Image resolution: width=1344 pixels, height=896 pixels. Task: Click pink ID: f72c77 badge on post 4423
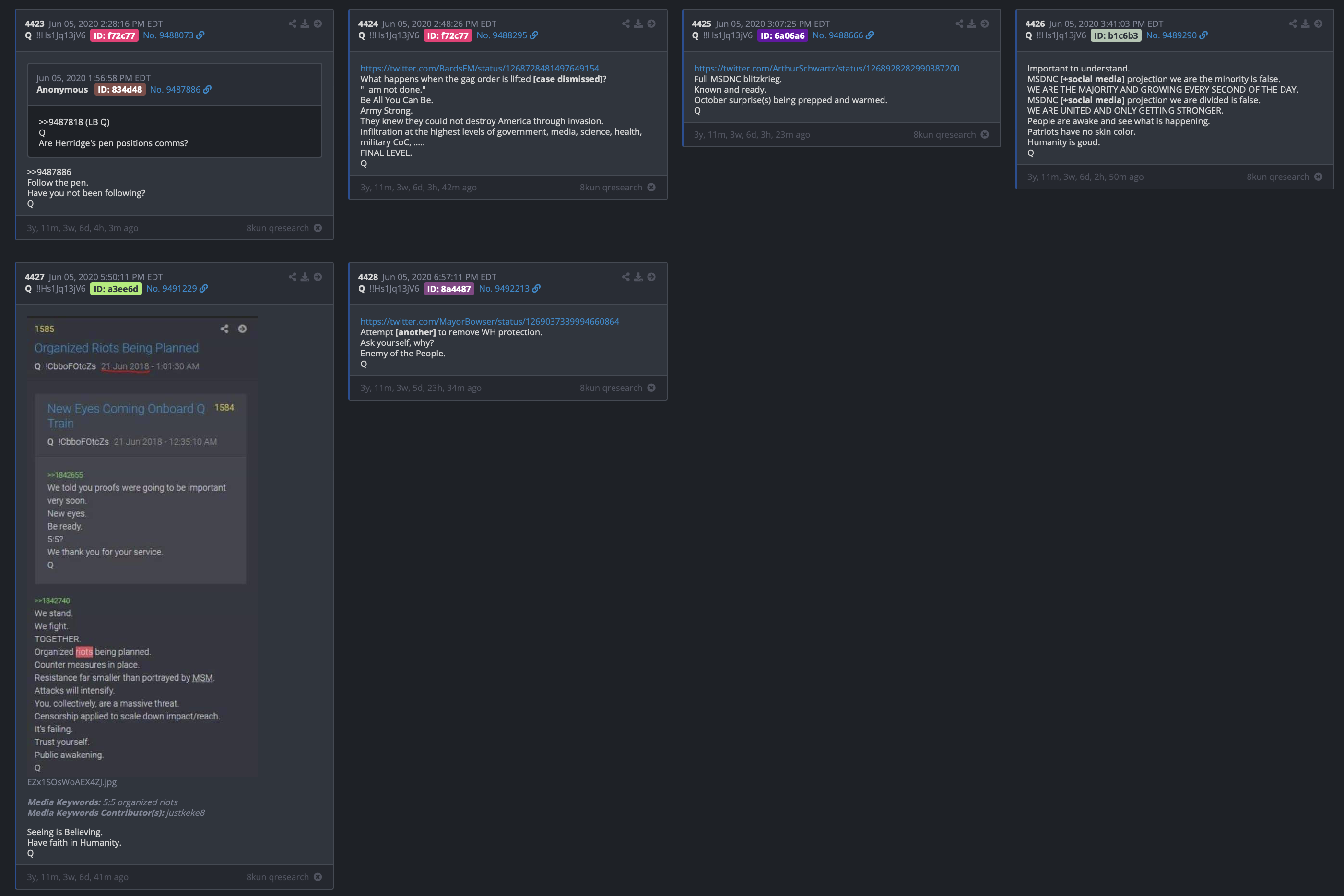(114, 35)
